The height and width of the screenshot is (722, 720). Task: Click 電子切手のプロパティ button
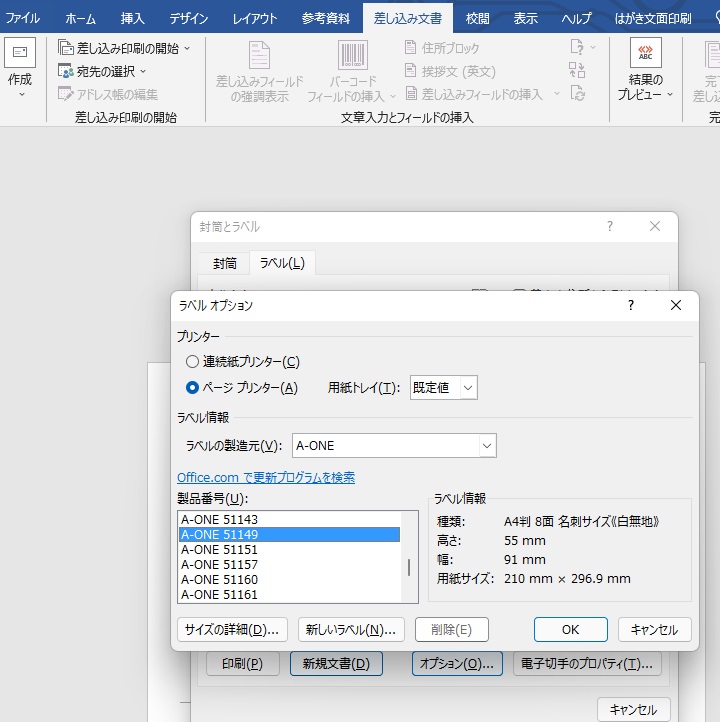click(587, 664)
